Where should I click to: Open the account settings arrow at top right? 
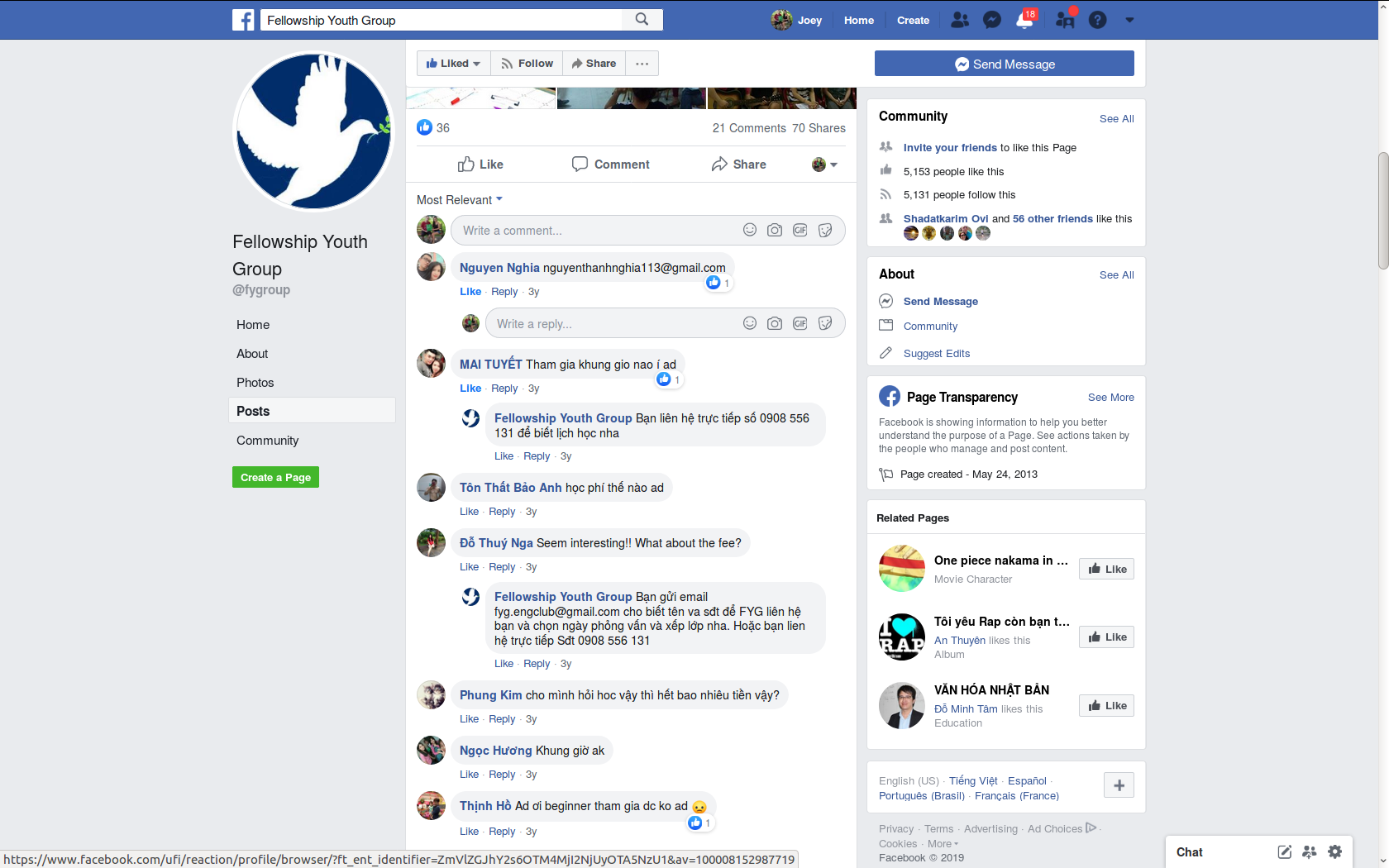pos(1129,19)
